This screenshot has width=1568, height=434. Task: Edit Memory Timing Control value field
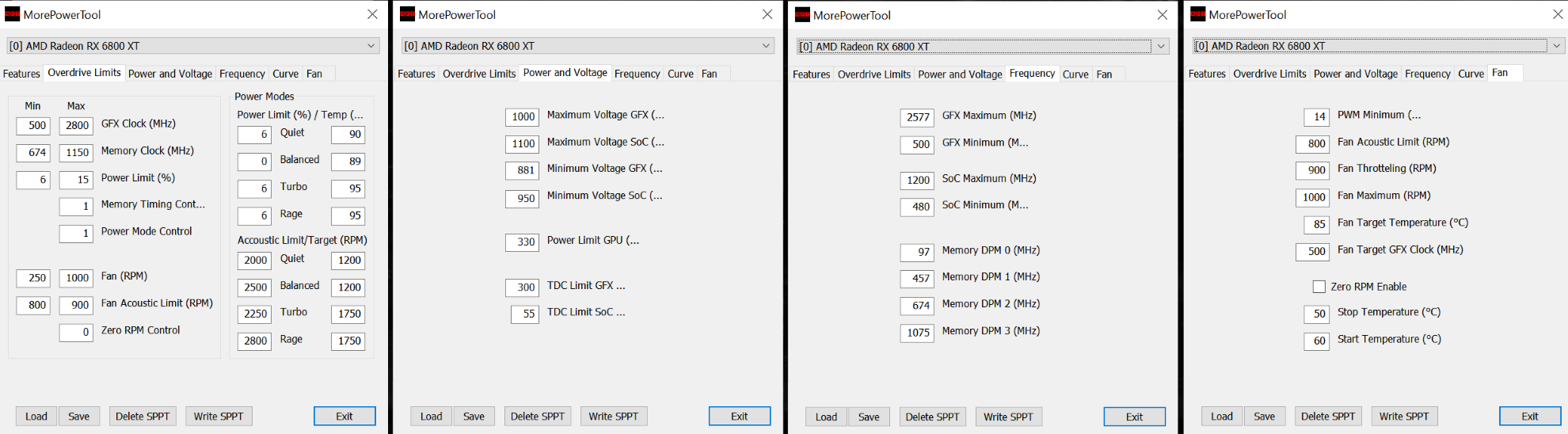click(77, 207)
